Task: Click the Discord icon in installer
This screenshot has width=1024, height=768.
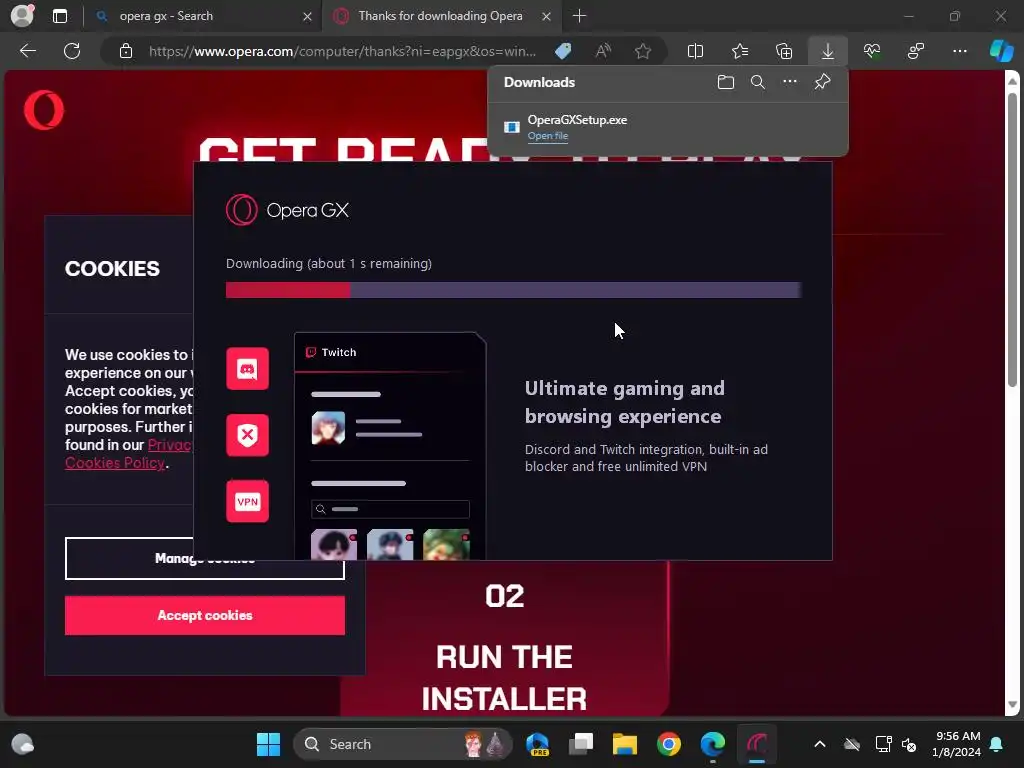Action: pyautogui.click(x=248, y=369)
